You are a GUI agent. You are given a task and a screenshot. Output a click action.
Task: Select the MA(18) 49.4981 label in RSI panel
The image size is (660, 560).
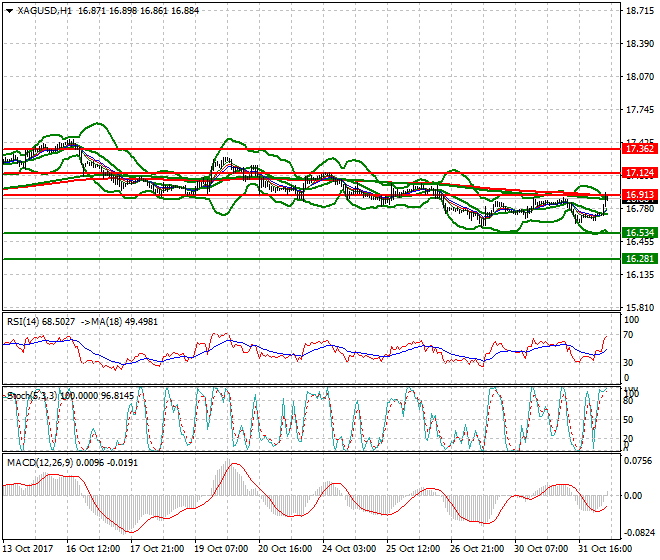pyautogui.click(x=124, y=322)
